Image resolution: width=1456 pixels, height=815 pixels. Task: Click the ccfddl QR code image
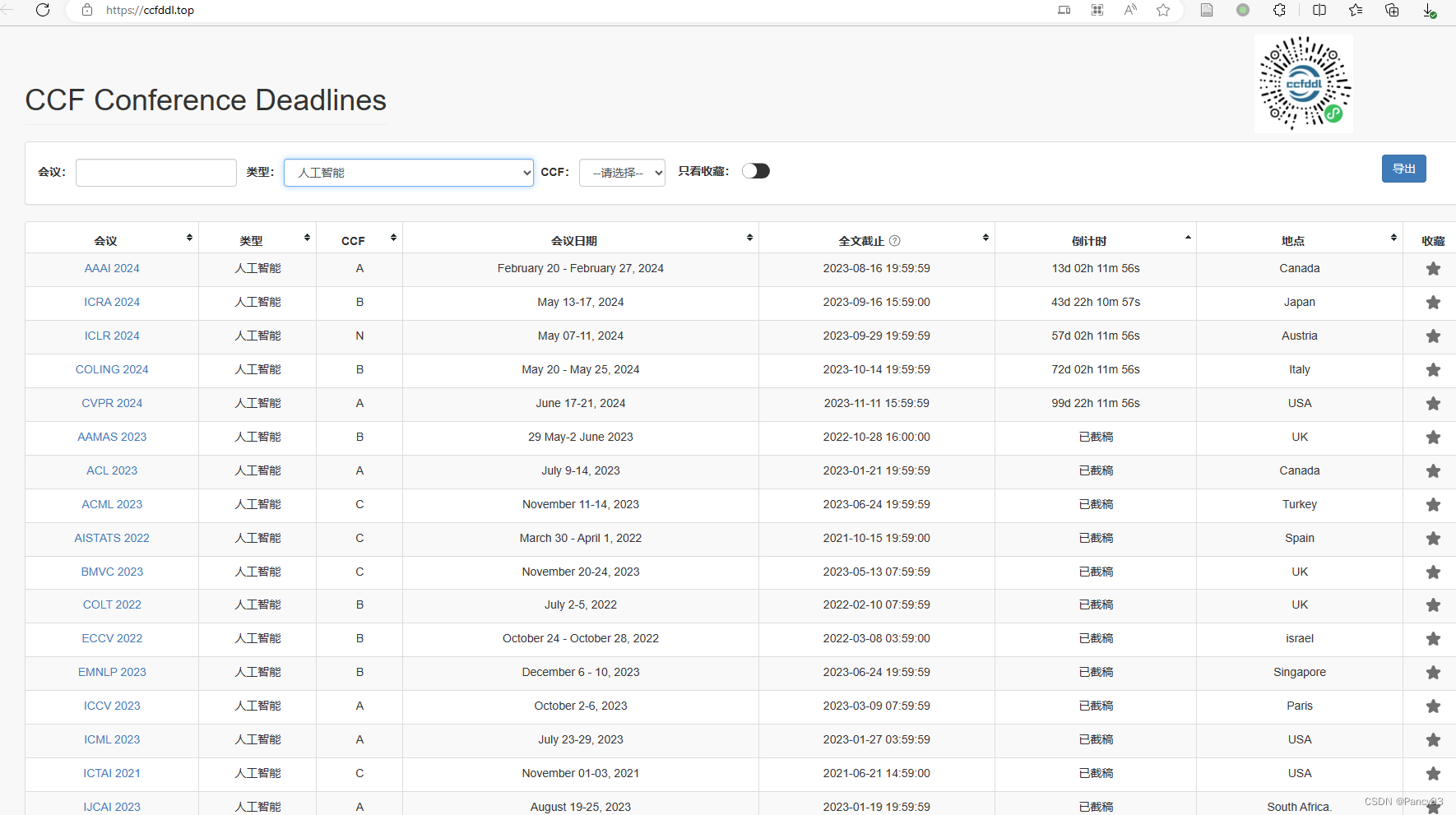point(1304,83)
